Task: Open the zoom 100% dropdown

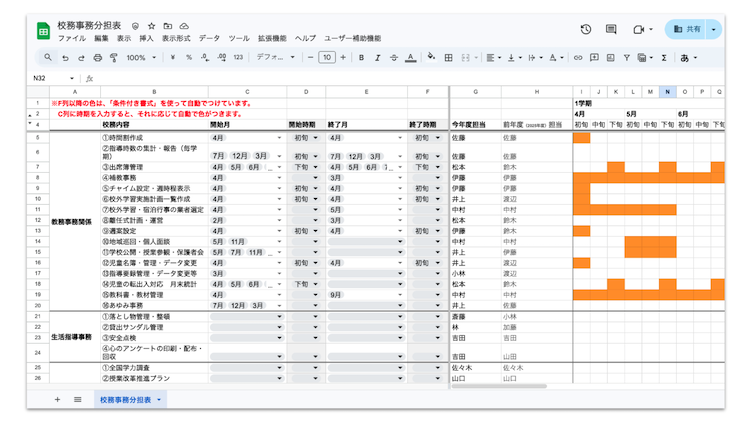Action: tap(141, 58)
